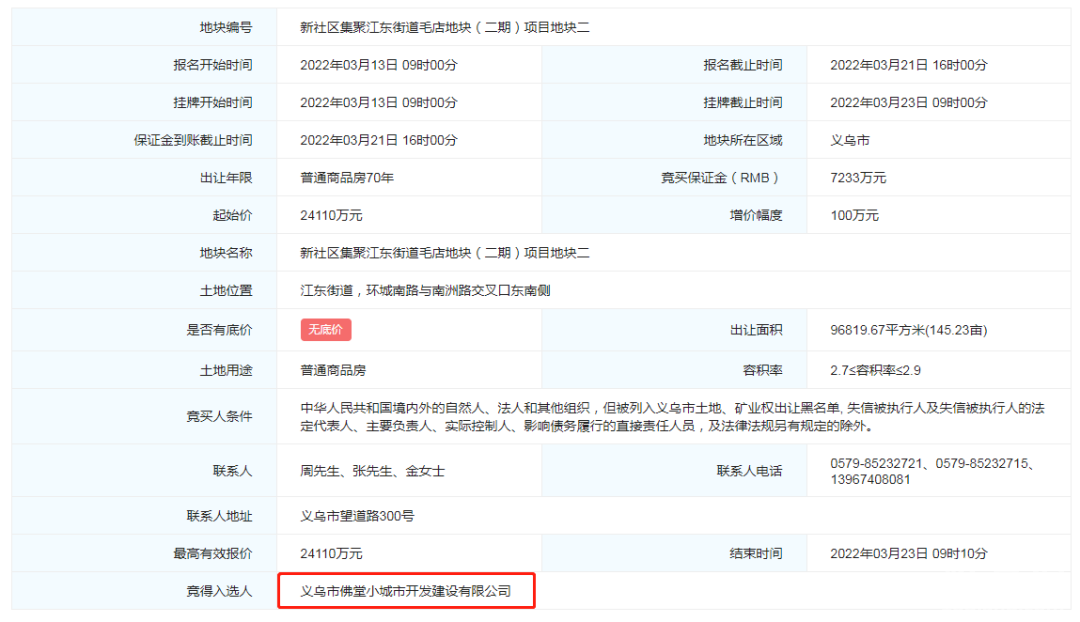Viewport: 1080px width, 622px height.
Task: Click contact names 周先生、张先生、金女士
Action: (373, 471)
